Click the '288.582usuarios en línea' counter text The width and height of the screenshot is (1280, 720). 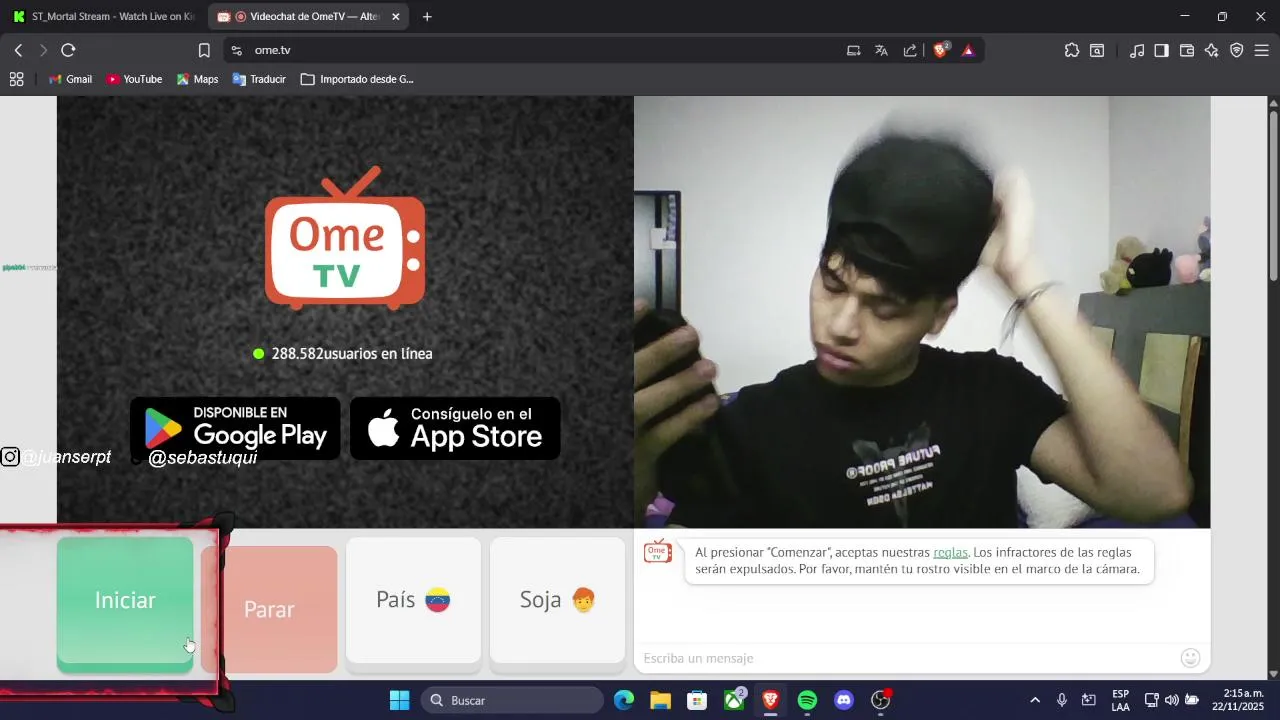tap(352, 354)
